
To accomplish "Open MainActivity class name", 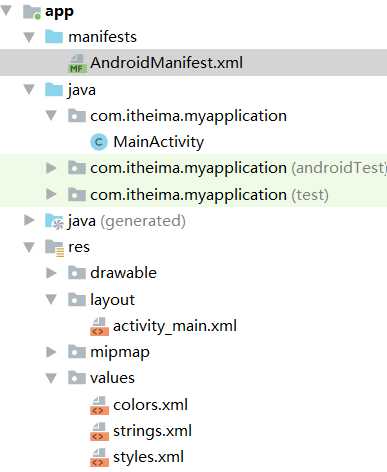I will (158, 142).
